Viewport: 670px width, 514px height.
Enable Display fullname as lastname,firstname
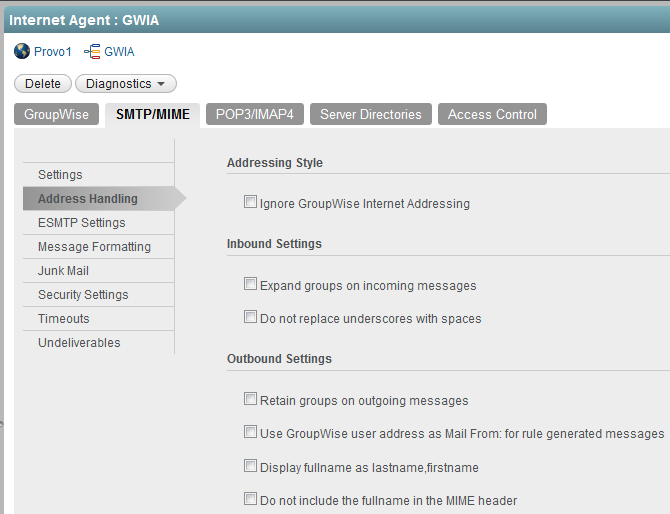[251, 465]
